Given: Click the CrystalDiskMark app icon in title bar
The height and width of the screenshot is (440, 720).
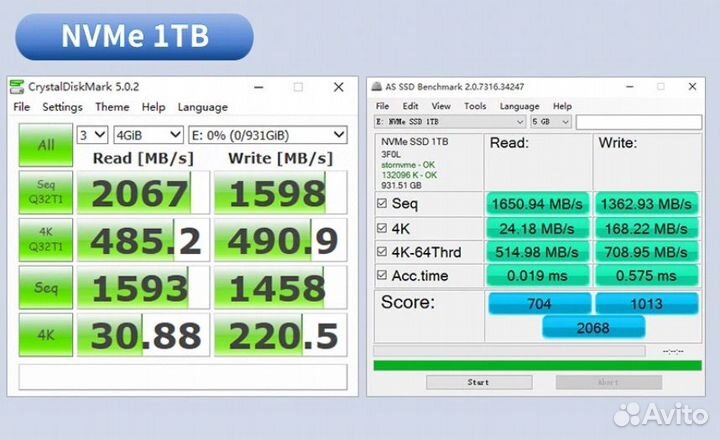Looking at the screenshot, I should click(x=17, y=87).
